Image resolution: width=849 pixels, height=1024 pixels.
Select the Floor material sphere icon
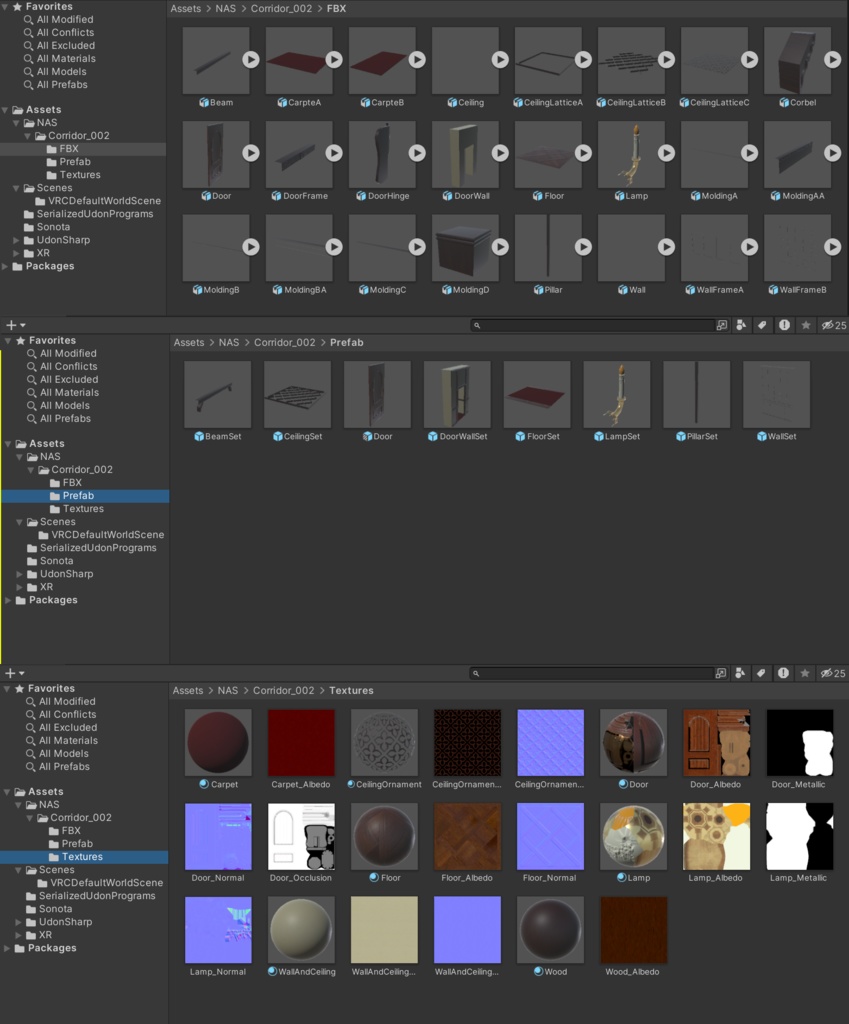click(x=384, y=835)
